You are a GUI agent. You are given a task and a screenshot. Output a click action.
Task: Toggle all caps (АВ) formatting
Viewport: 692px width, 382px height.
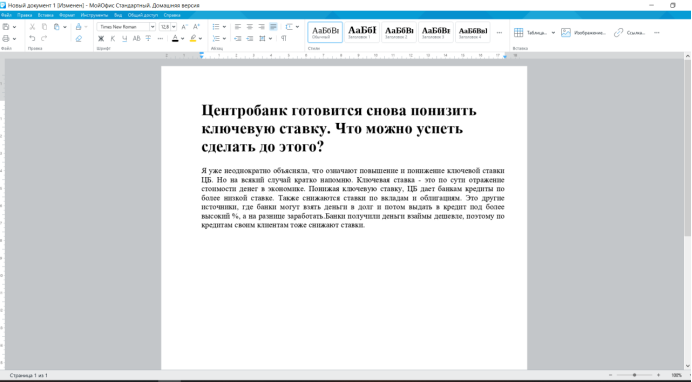tap(136, 38)
